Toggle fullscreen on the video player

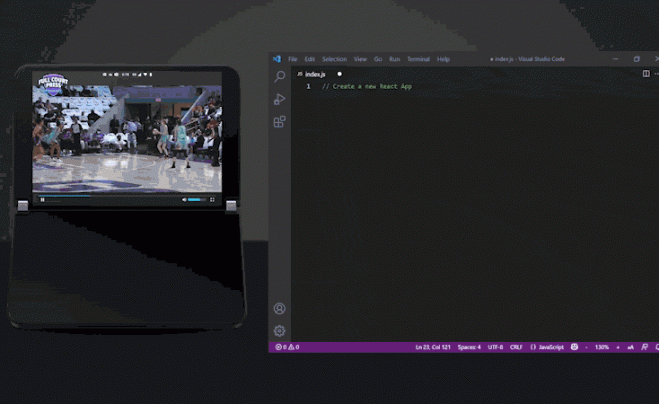point(212,199)
